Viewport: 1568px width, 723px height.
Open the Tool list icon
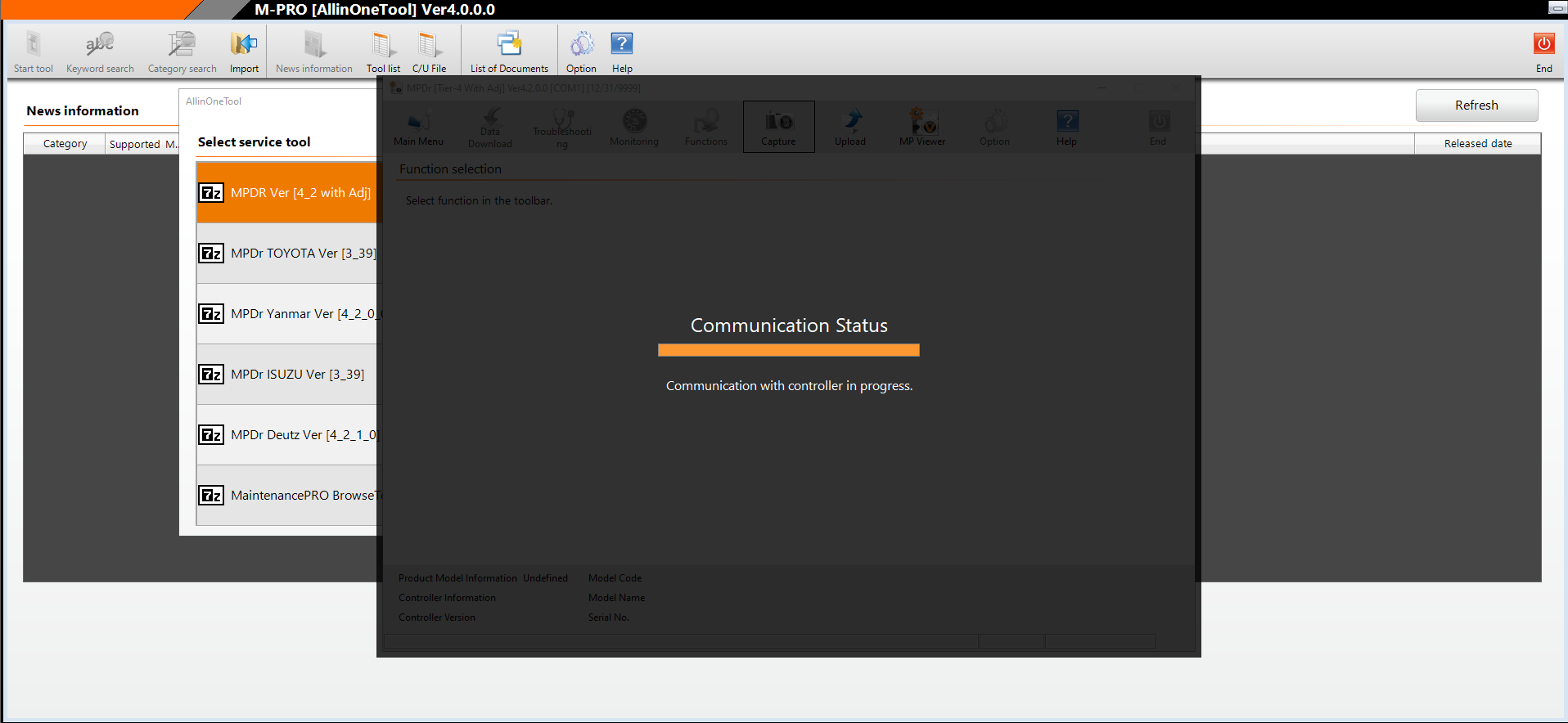point(383,51)
